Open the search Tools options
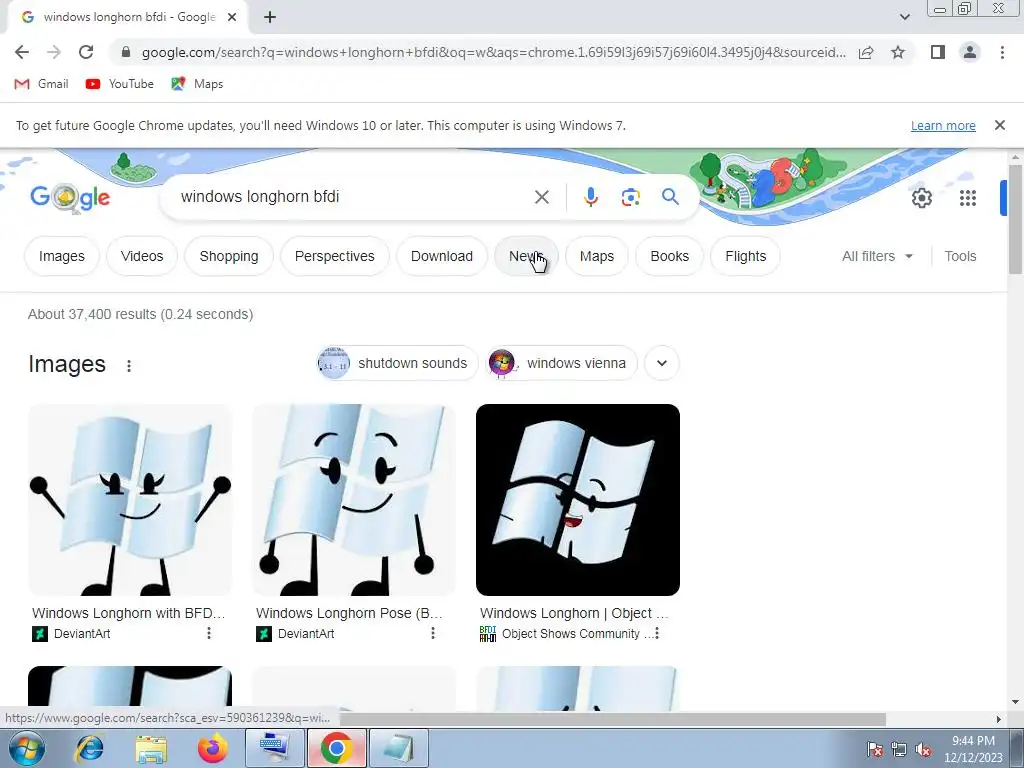The width and height of the screenshot is (1024, 768). tap(960, 256)
